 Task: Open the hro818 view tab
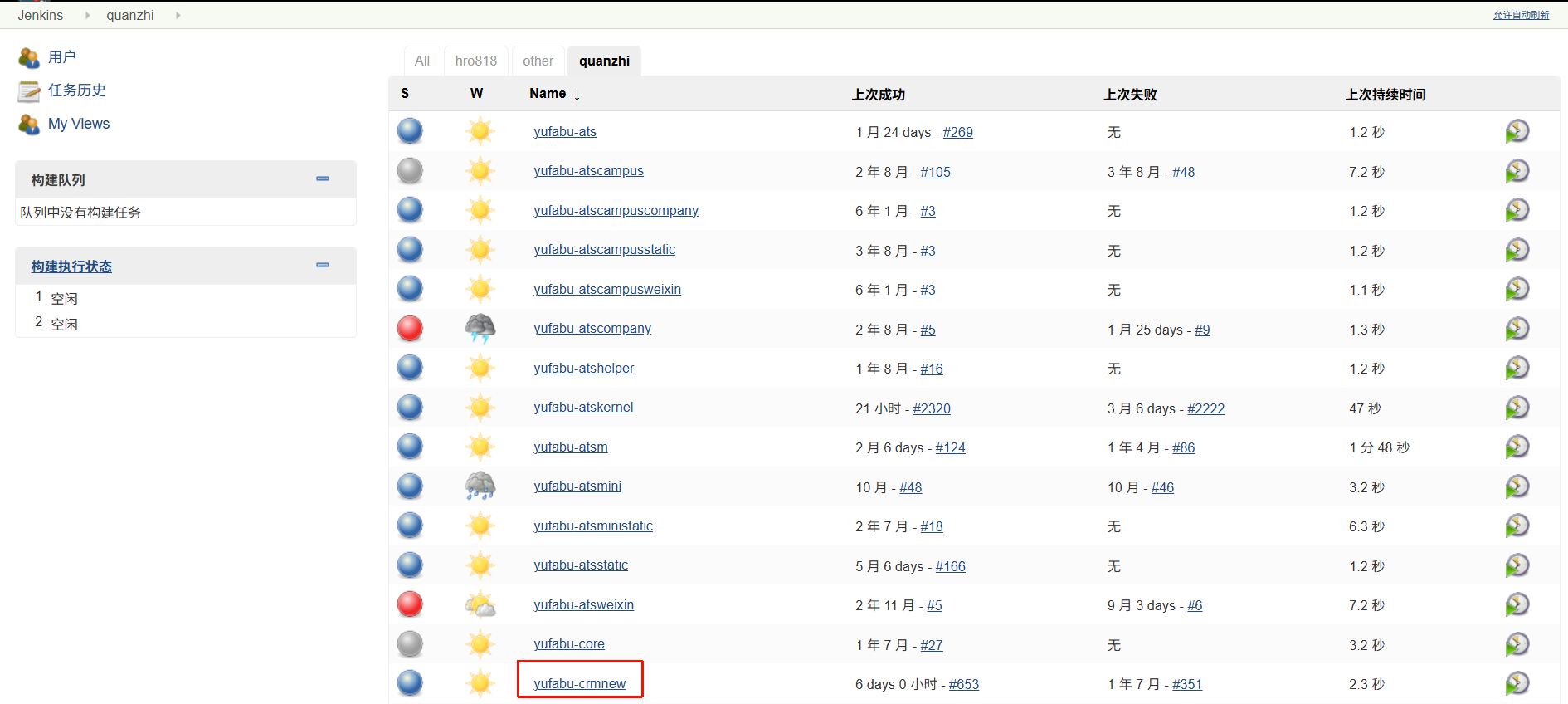pos(476,61)
